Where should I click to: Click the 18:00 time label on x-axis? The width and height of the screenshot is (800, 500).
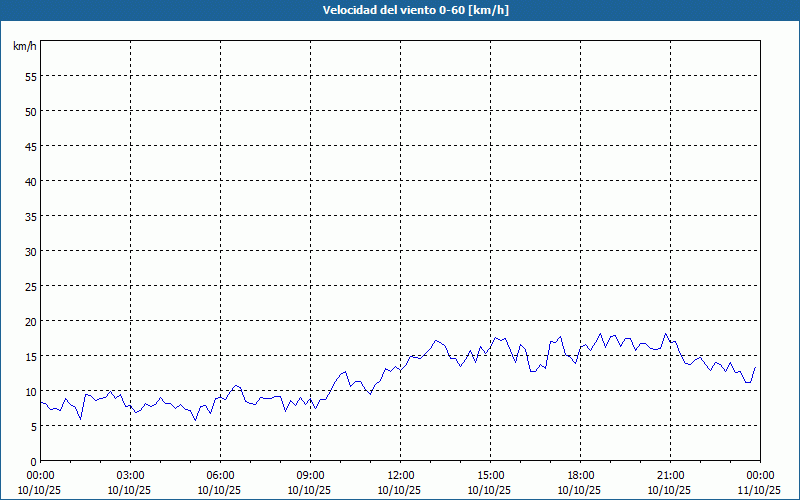[x=580, y=475]
